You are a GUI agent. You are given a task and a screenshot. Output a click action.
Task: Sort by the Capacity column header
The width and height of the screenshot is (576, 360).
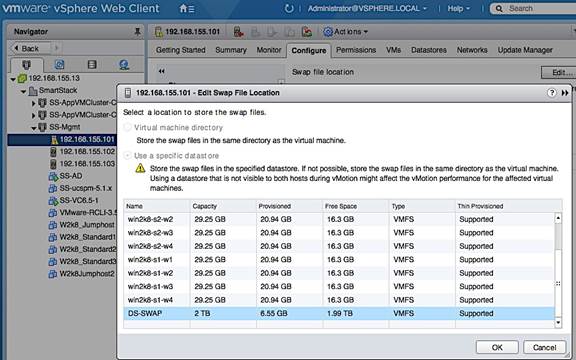[x=223, y=206]
